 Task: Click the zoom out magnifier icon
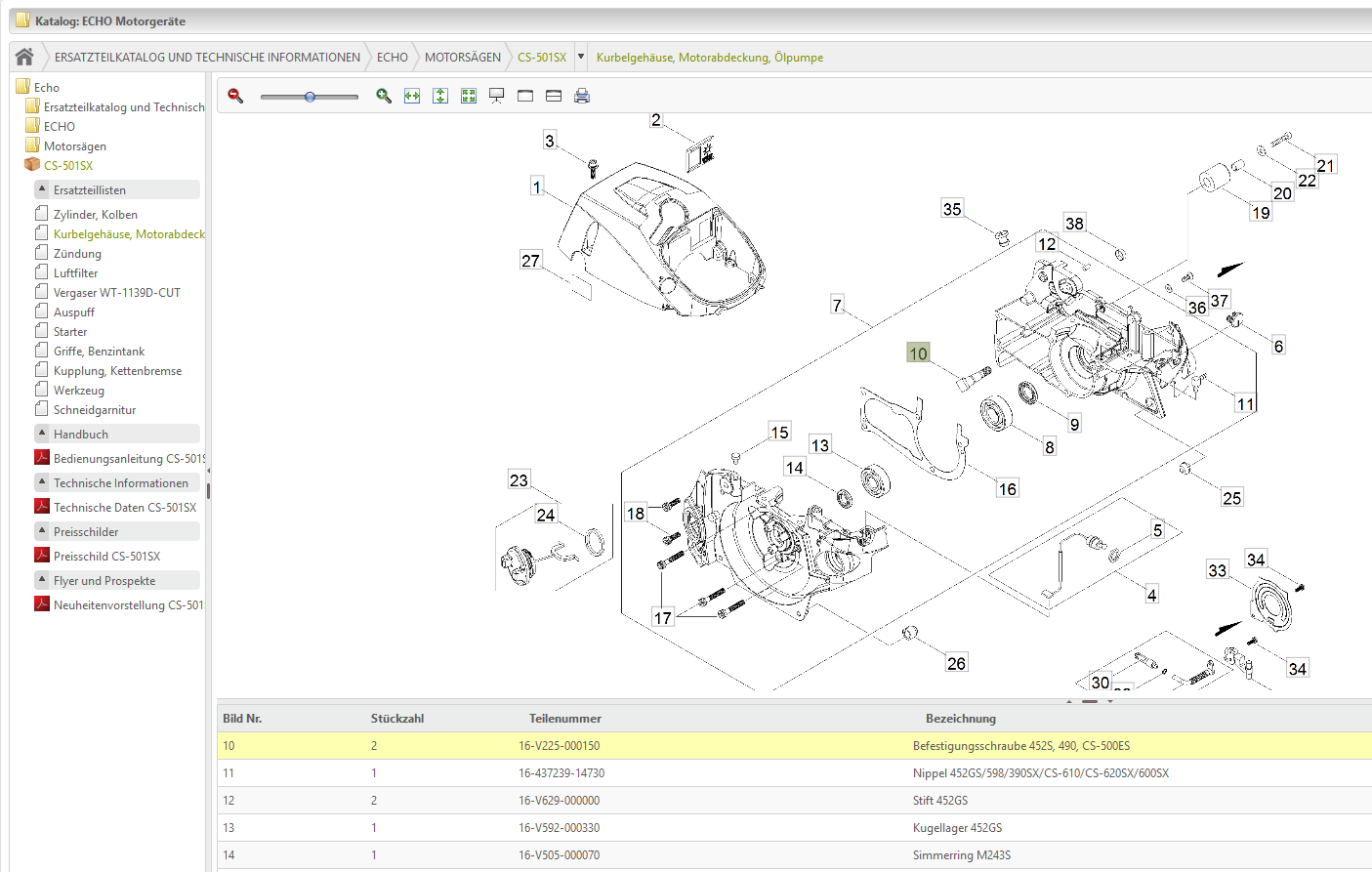pos(235,96)
